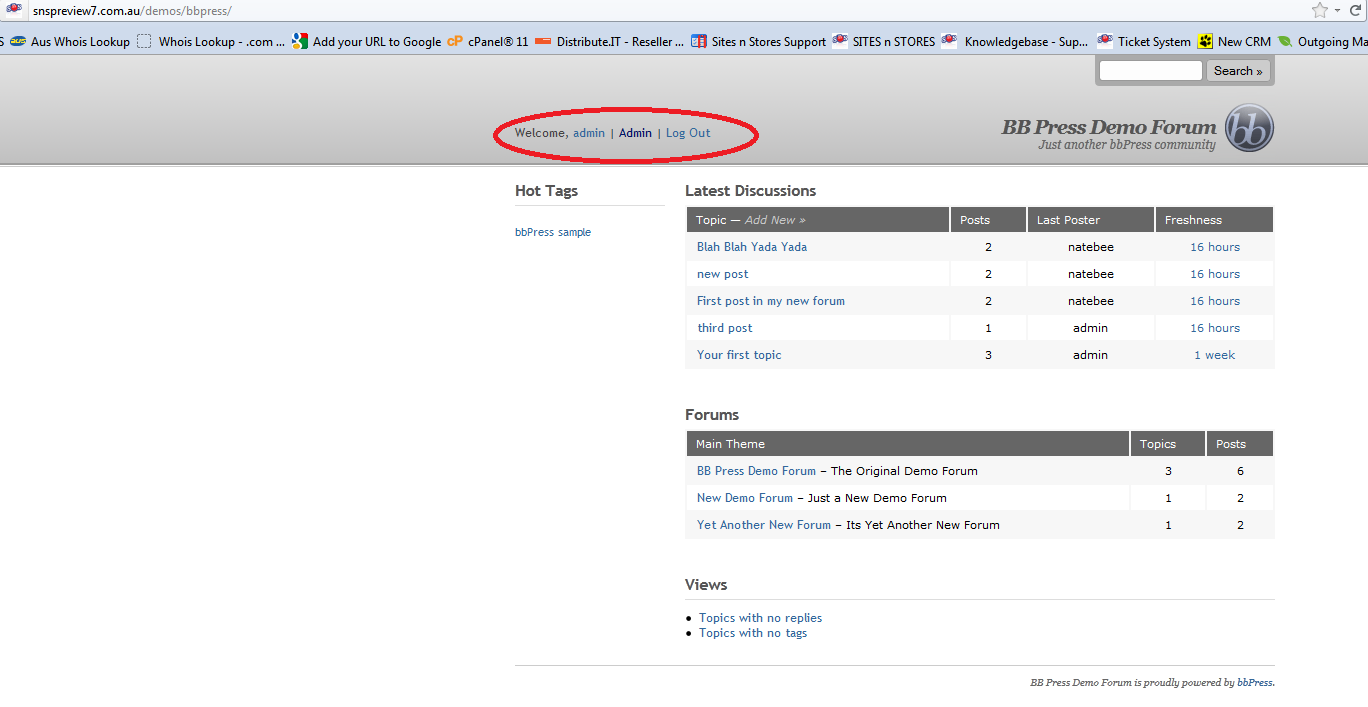The height and width of the screenshot is (707, 1368).
Task: Follow the bbPress link in the footer
Action: (1255, 683)
